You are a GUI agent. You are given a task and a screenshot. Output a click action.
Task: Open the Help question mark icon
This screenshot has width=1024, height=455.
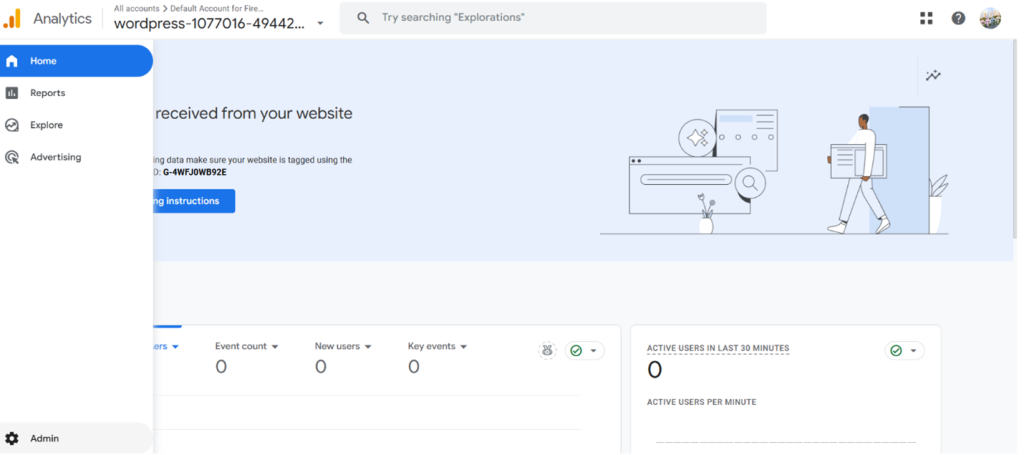(x=958, y=18)
